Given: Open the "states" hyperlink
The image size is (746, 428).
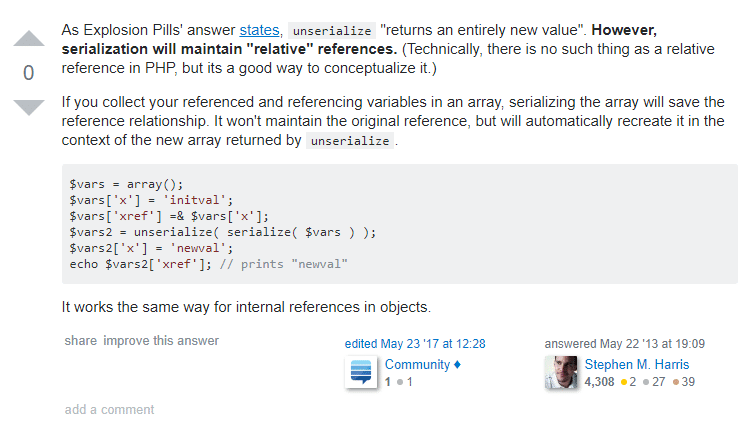Looking at the screenshot, I should tap(259, 30).
